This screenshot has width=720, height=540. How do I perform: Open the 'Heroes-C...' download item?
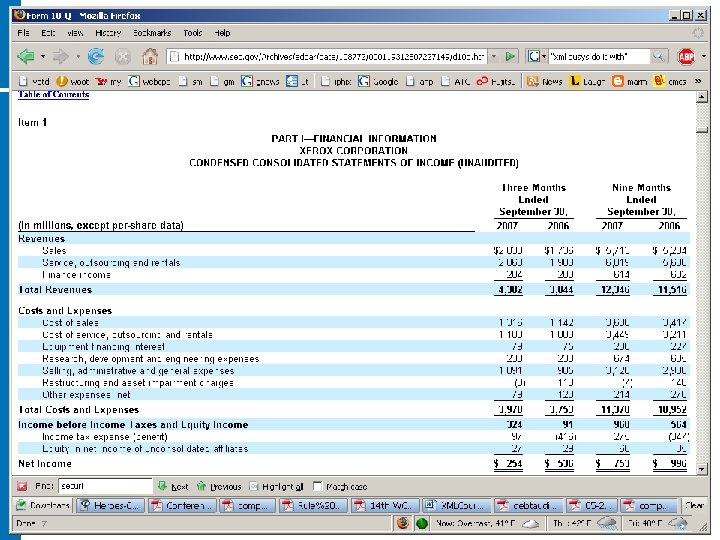110,506
